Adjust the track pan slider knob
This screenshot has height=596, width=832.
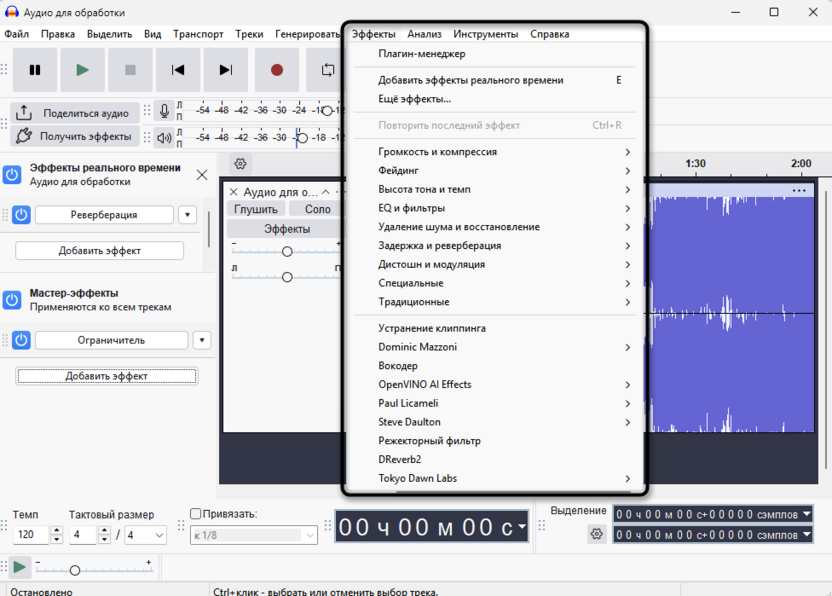(287, 277)
